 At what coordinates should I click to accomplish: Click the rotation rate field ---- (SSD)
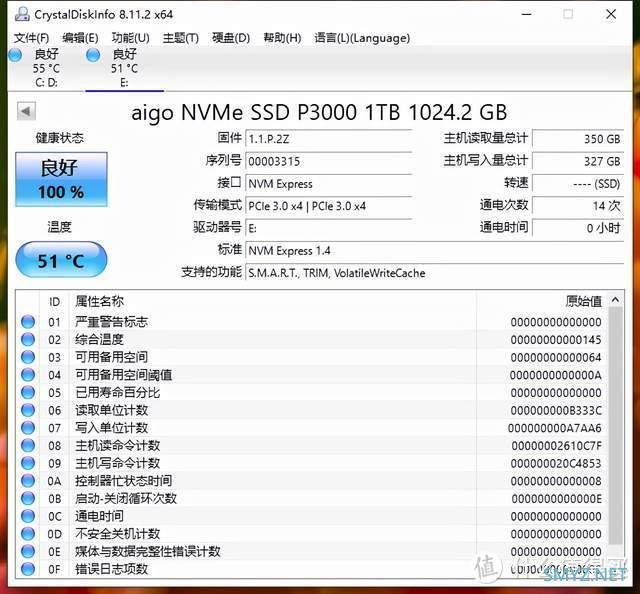click(x=578, y=184)
